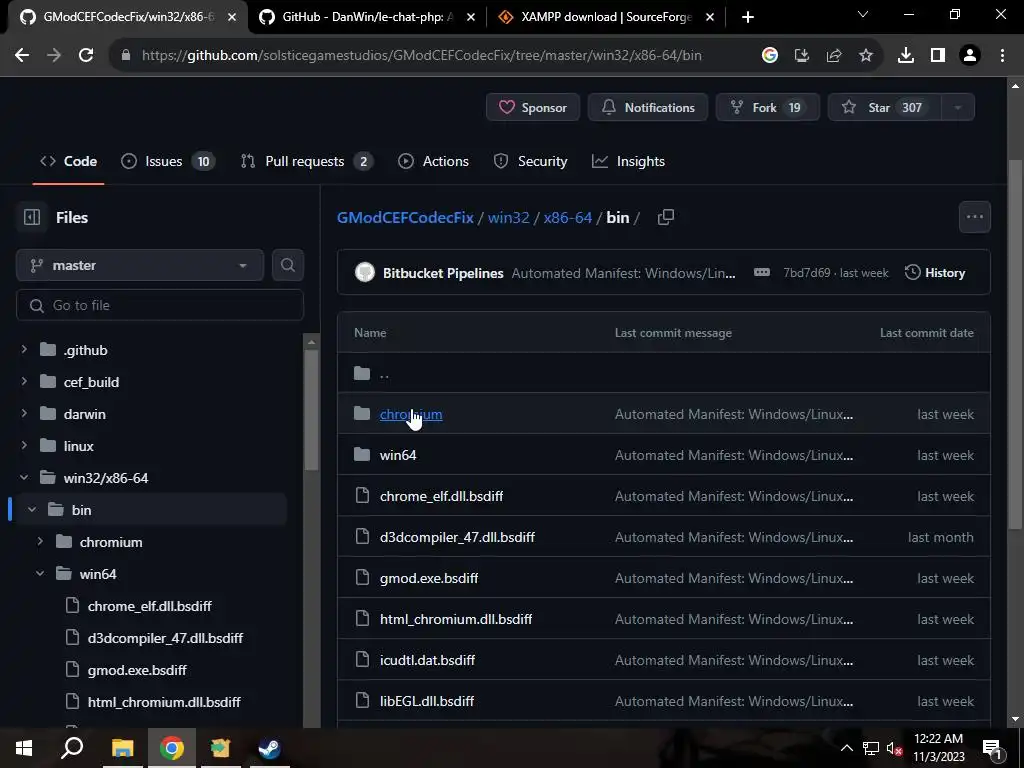Click the Notifications button

648,107
